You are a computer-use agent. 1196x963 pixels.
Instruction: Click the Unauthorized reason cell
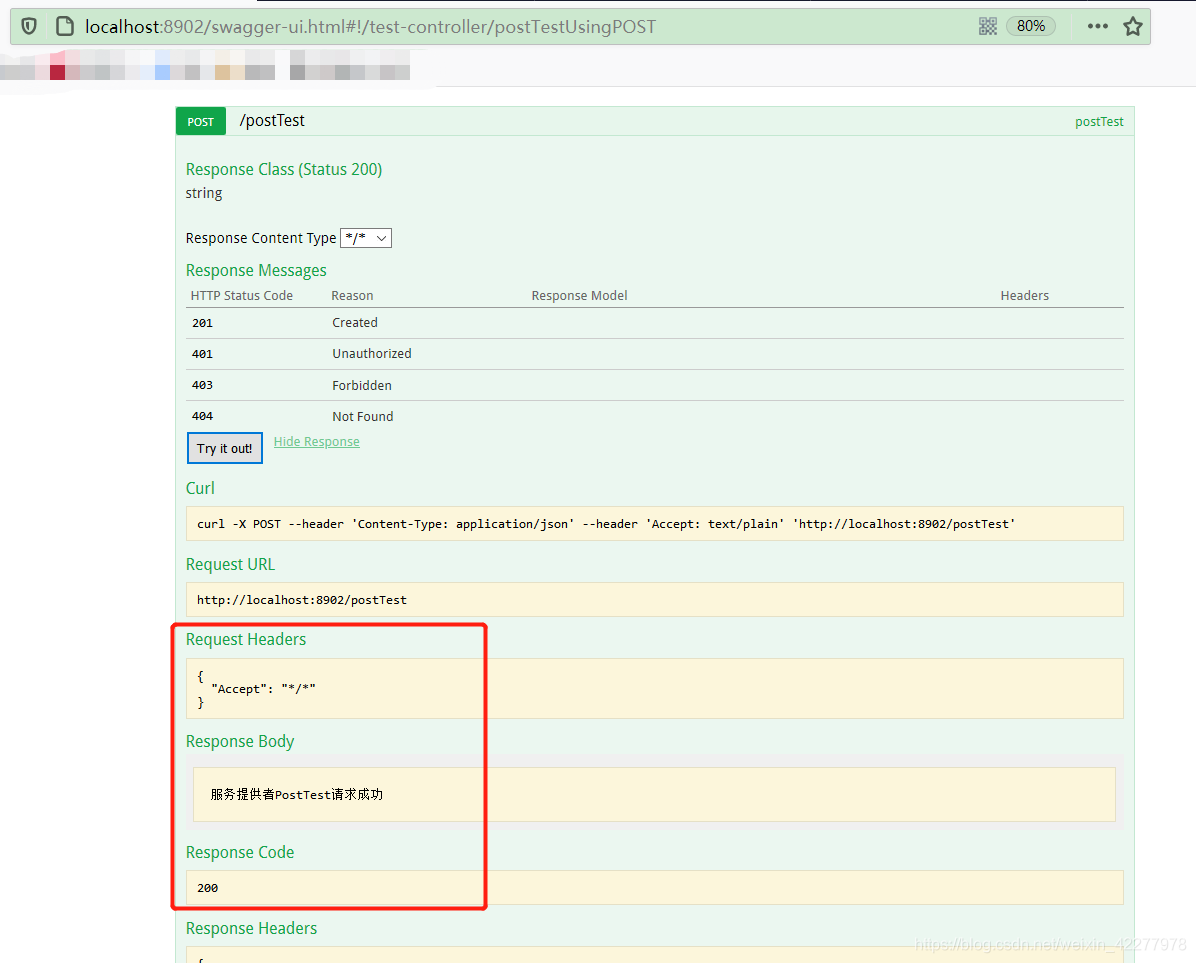pyautogui.click(x=372, y=354)
